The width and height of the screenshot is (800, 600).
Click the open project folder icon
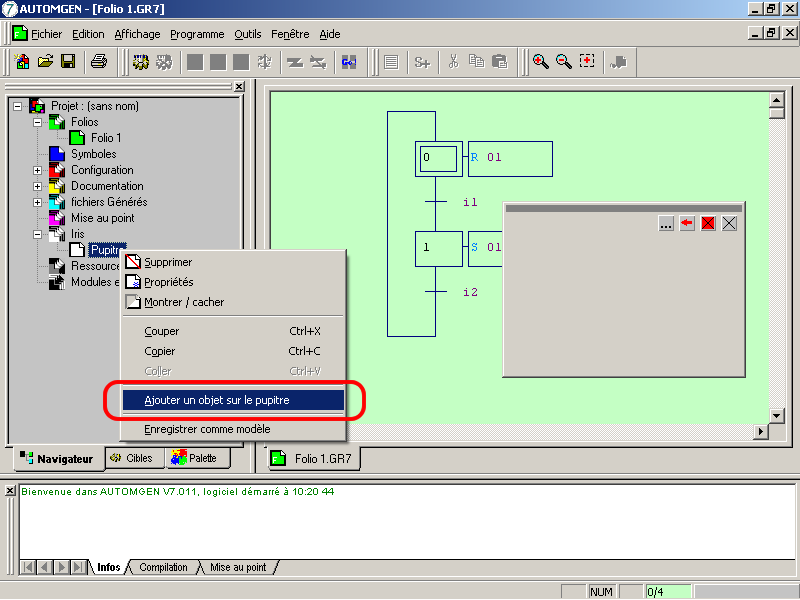coord(45,62)
